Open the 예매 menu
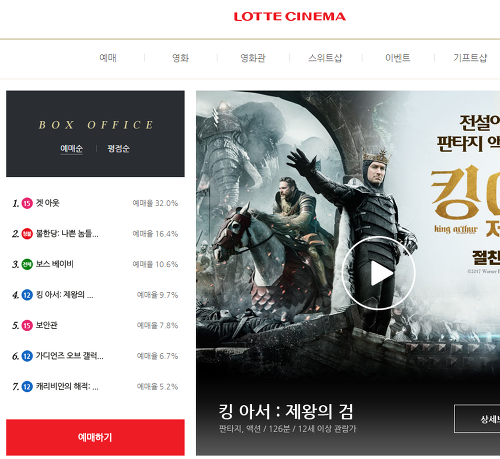This screenshot has height=459, width=500. point(108,58)
